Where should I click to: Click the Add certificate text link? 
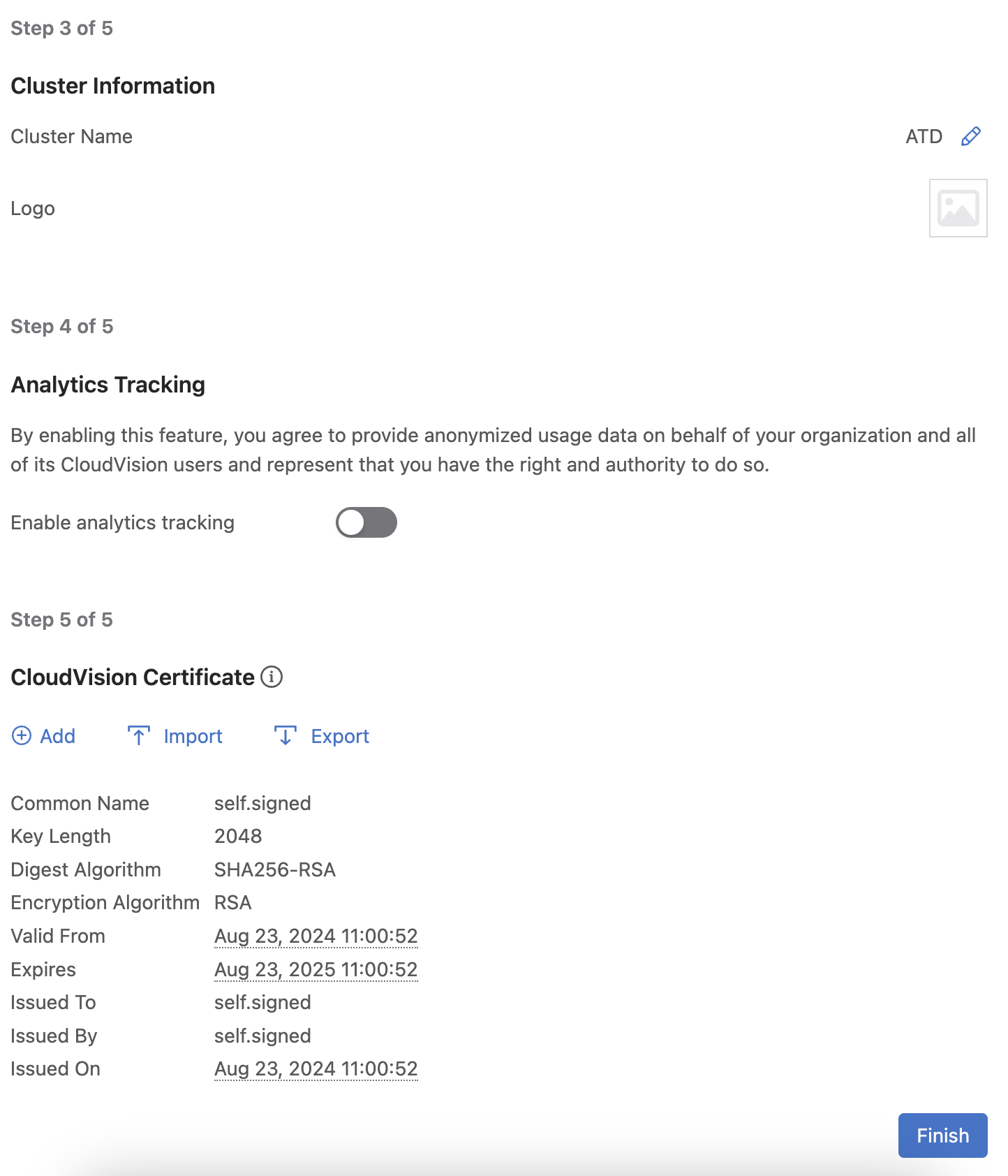point(57,736)
